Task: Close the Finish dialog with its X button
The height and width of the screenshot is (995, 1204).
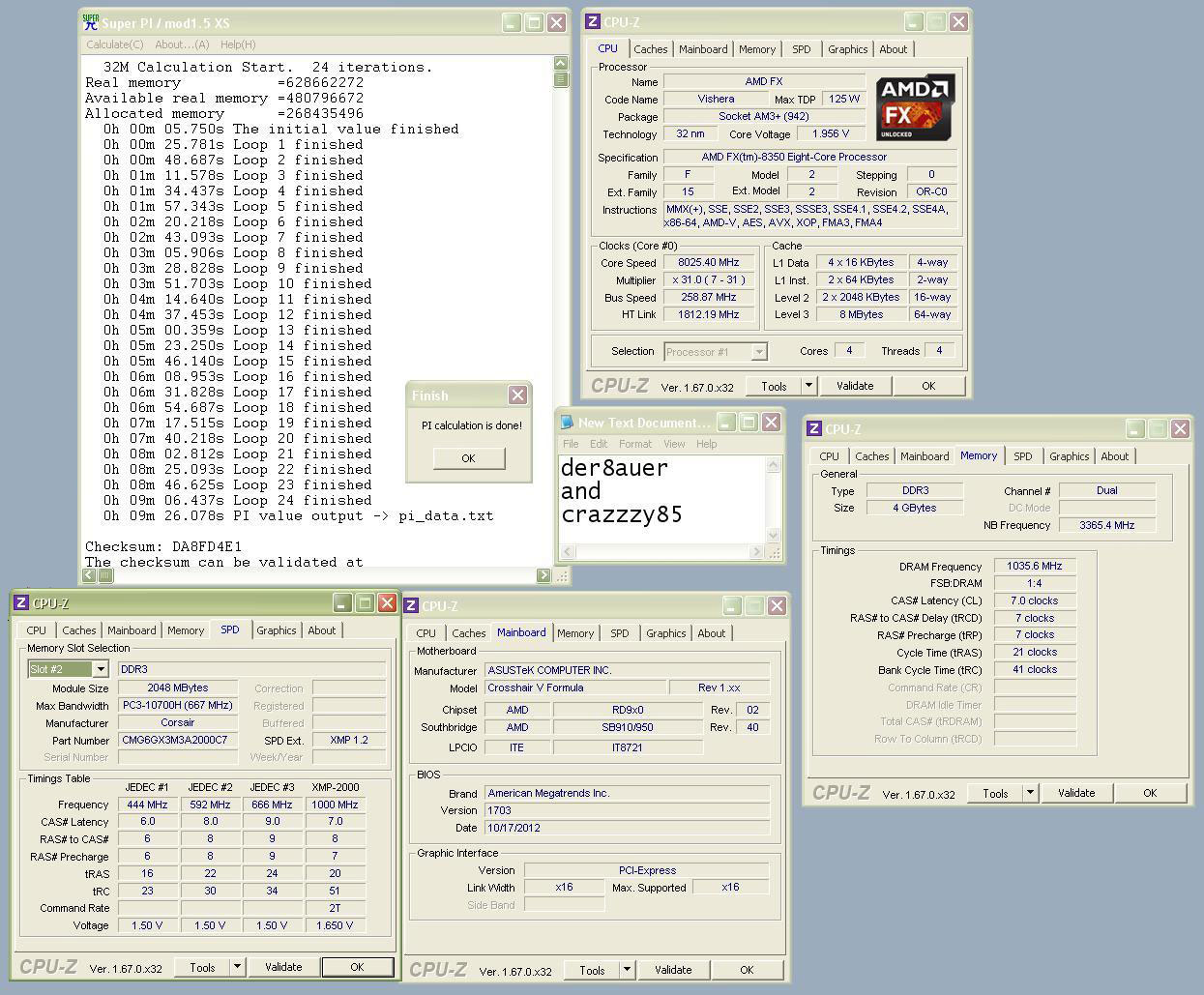Action: click(x=517, y=395)
